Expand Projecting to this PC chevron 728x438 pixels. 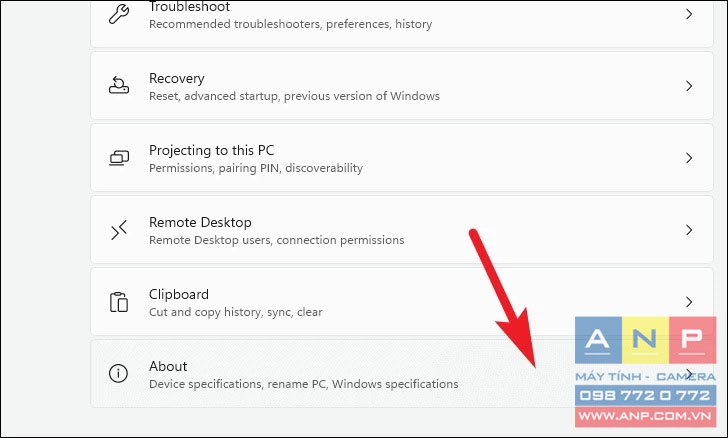689,158
